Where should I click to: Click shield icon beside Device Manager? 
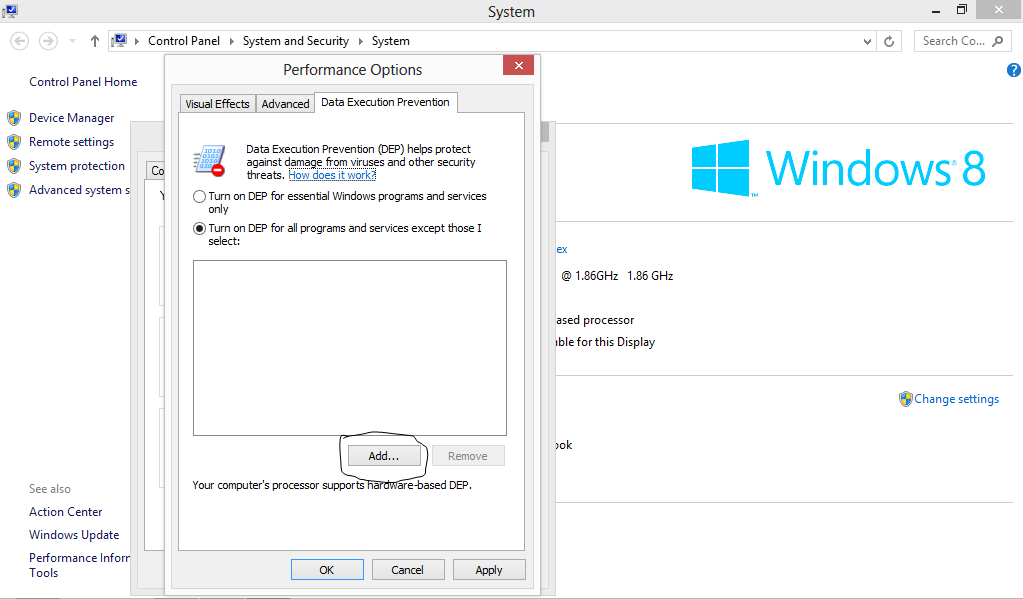point(14,117)
